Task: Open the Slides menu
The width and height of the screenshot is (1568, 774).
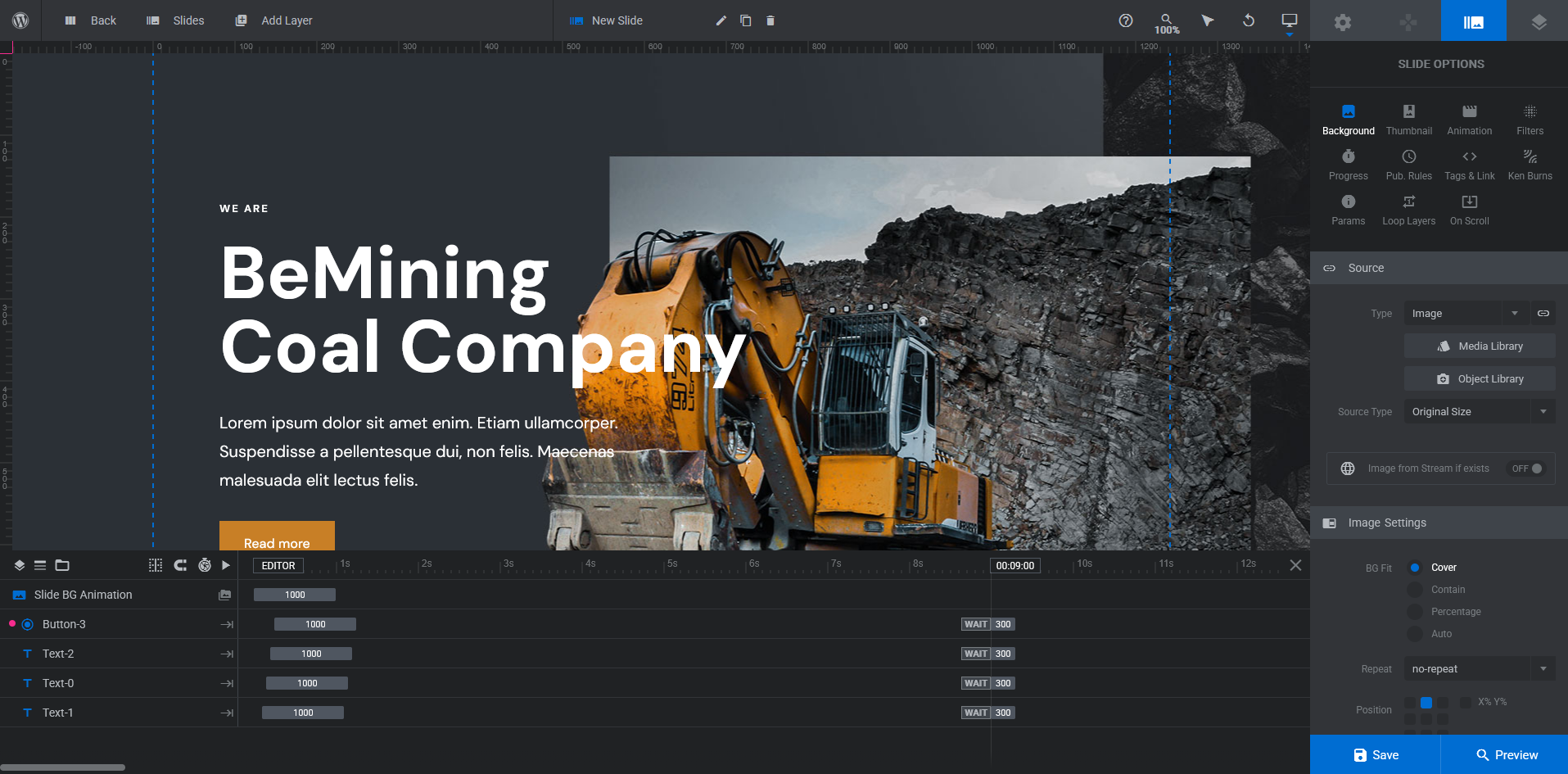Action: pos(176,20)
